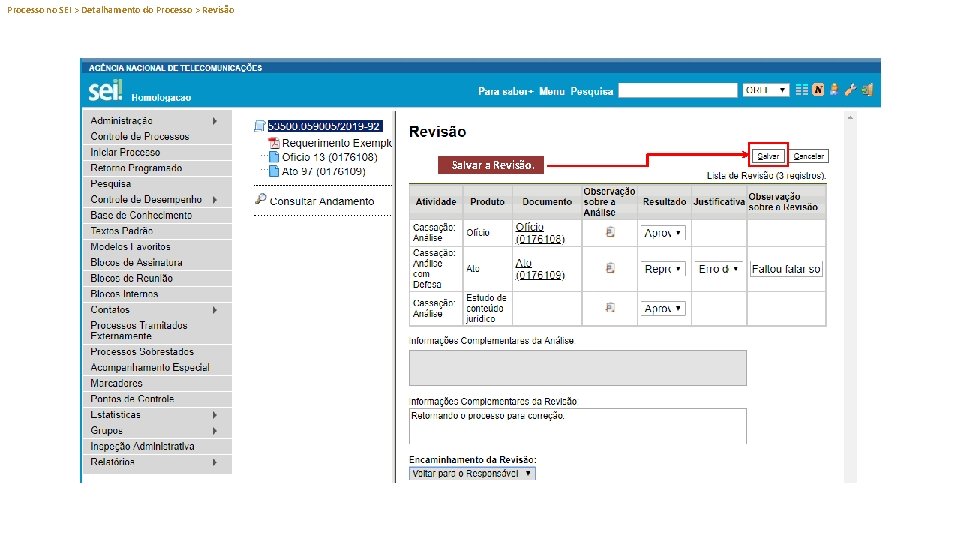Open analysis observation icon in Ofício row
This screenshot has width=960, height=540.
pos(610,232)
